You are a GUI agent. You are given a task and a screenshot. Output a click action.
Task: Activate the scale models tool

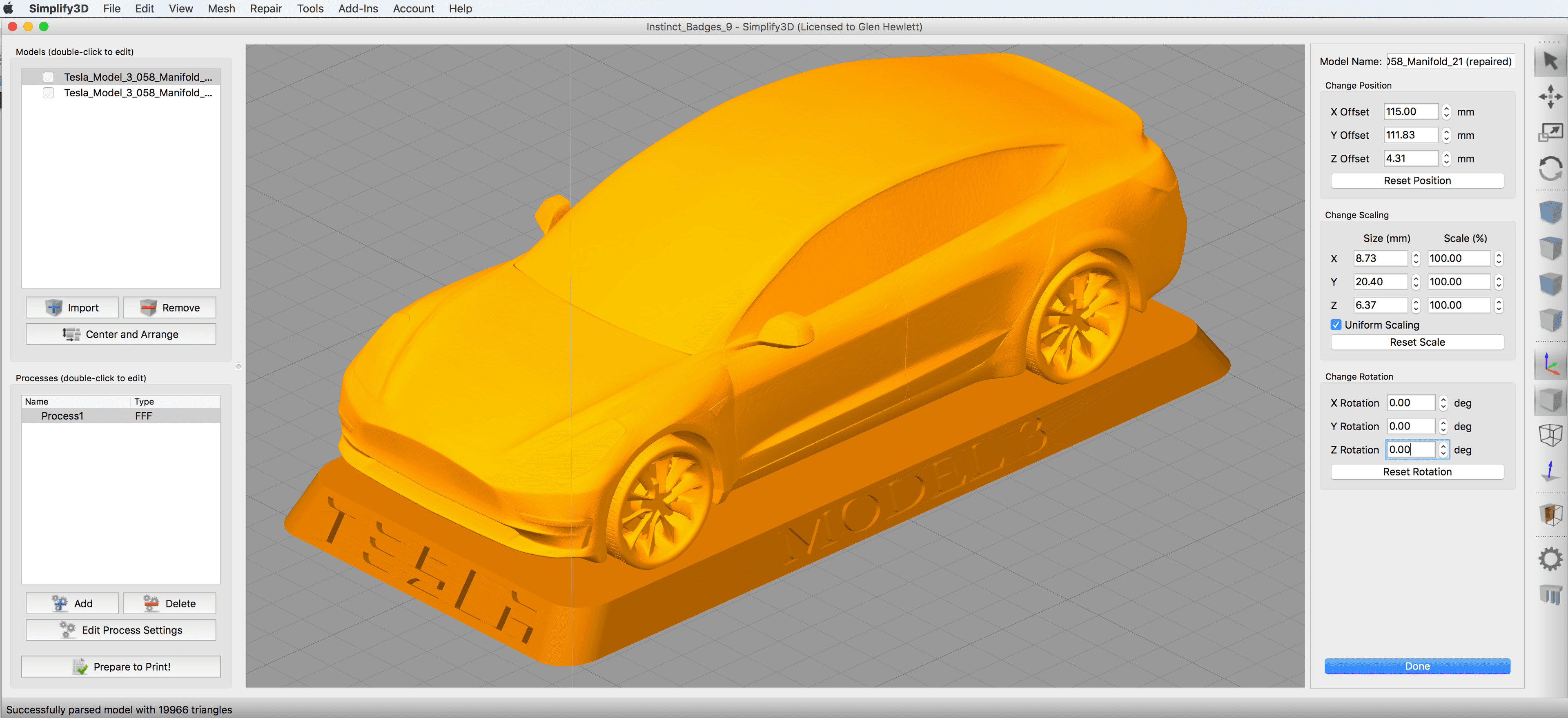pyautogui.click(x=1550, y=132)
